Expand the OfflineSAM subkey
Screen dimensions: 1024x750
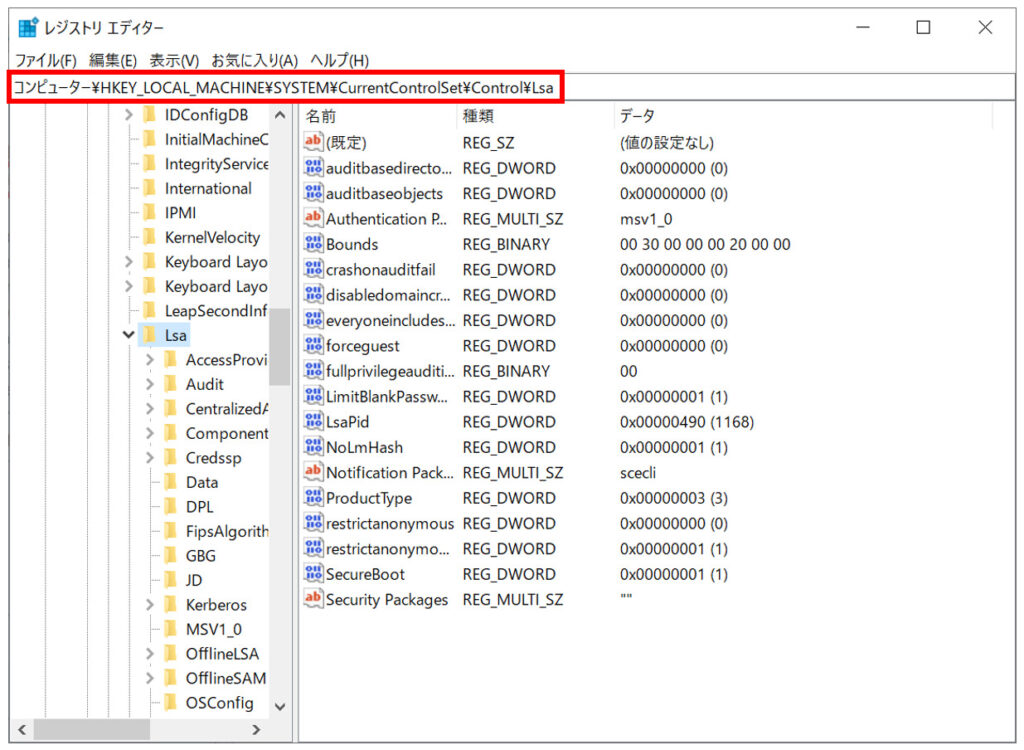click(x=150, y=678)
